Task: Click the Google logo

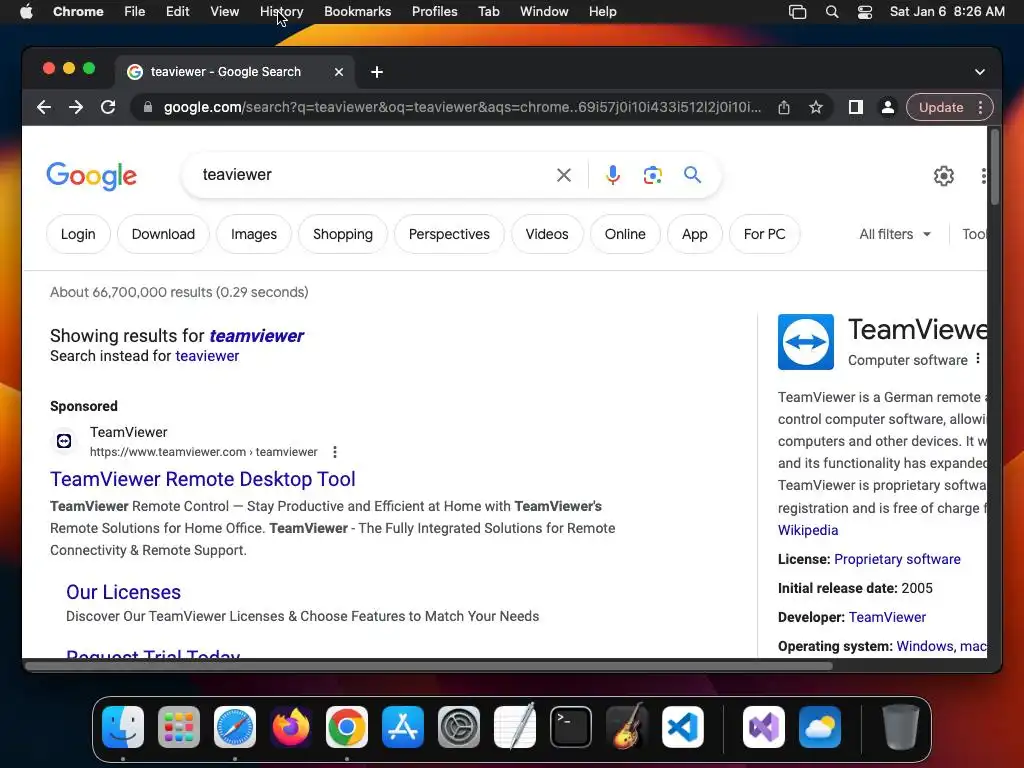Action: coord(91,176)
